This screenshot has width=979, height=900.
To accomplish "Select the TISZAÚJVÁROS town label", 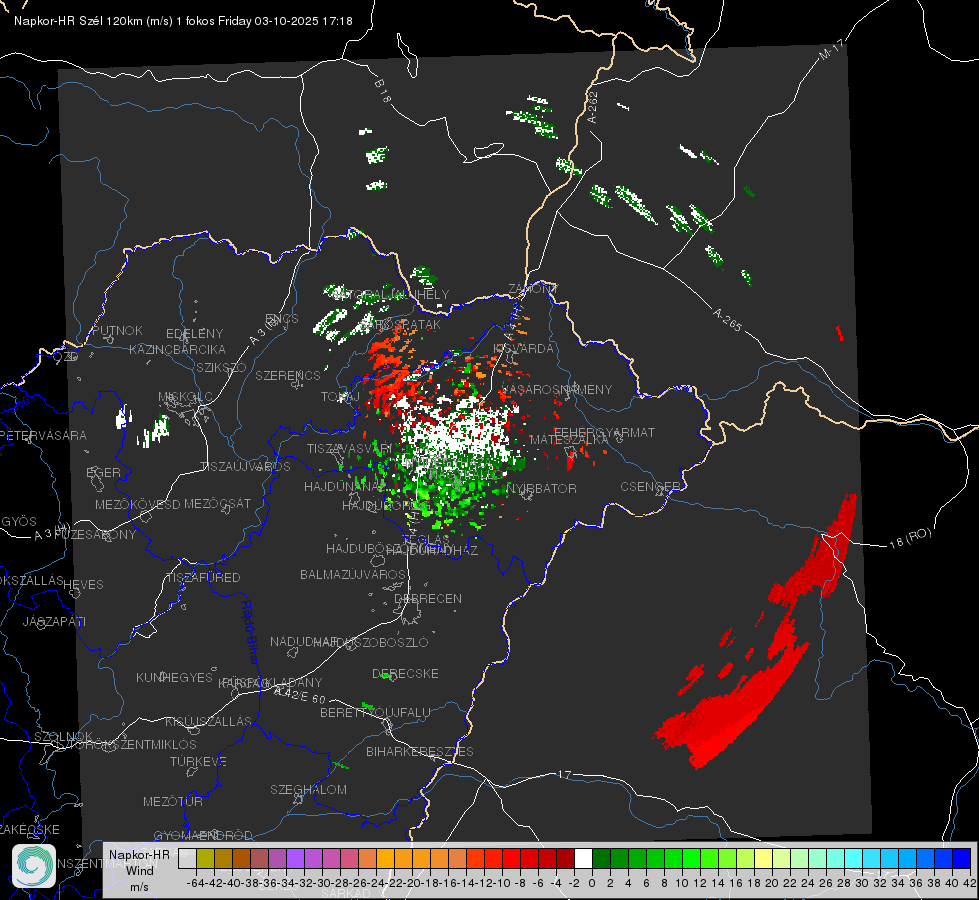I will coord(245,467).
